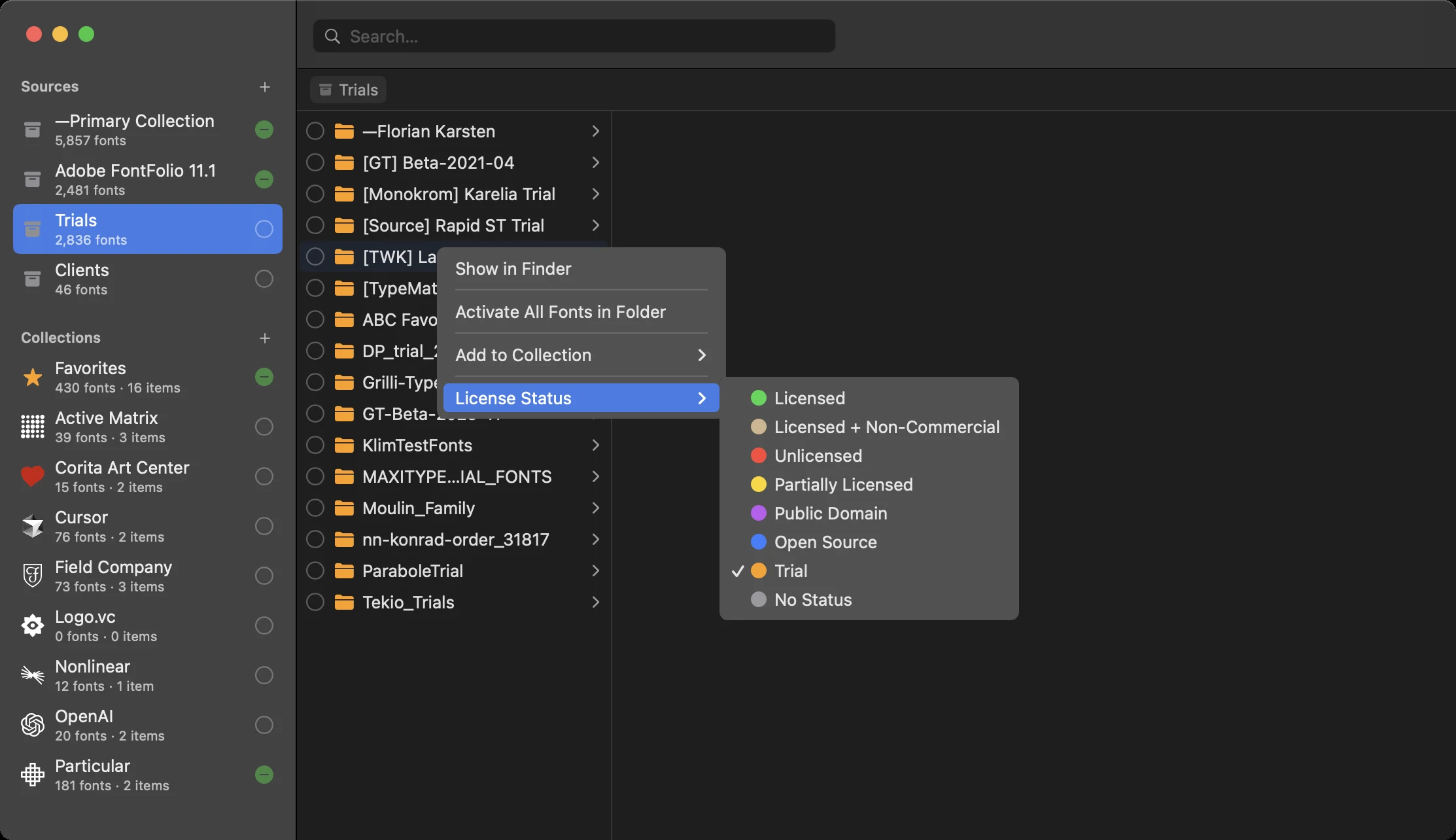Viewport: 1456px width, 840px height.
Task: Add a new source with plus icon
Action: [265, 87]
